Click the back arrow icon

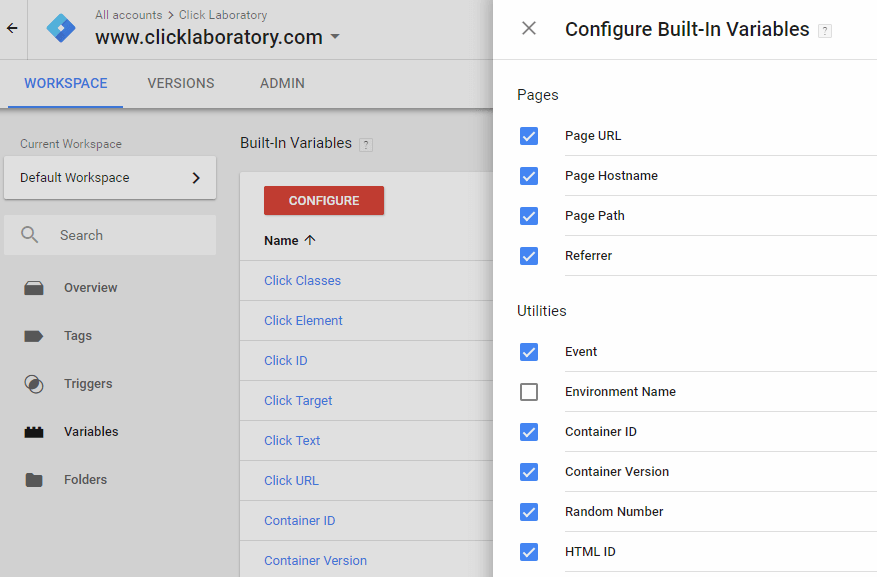tap(12, 28)
